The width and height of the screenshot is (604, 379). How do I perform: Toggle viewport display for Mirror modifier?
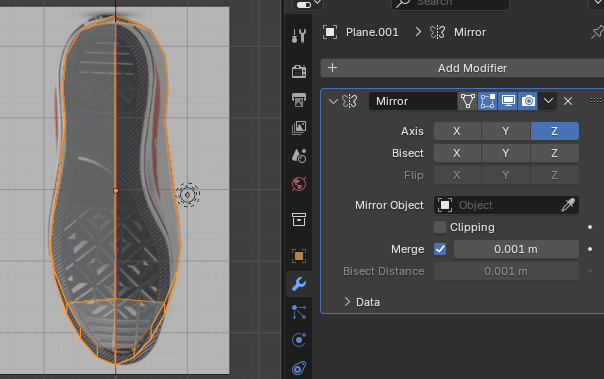(508, 101)
